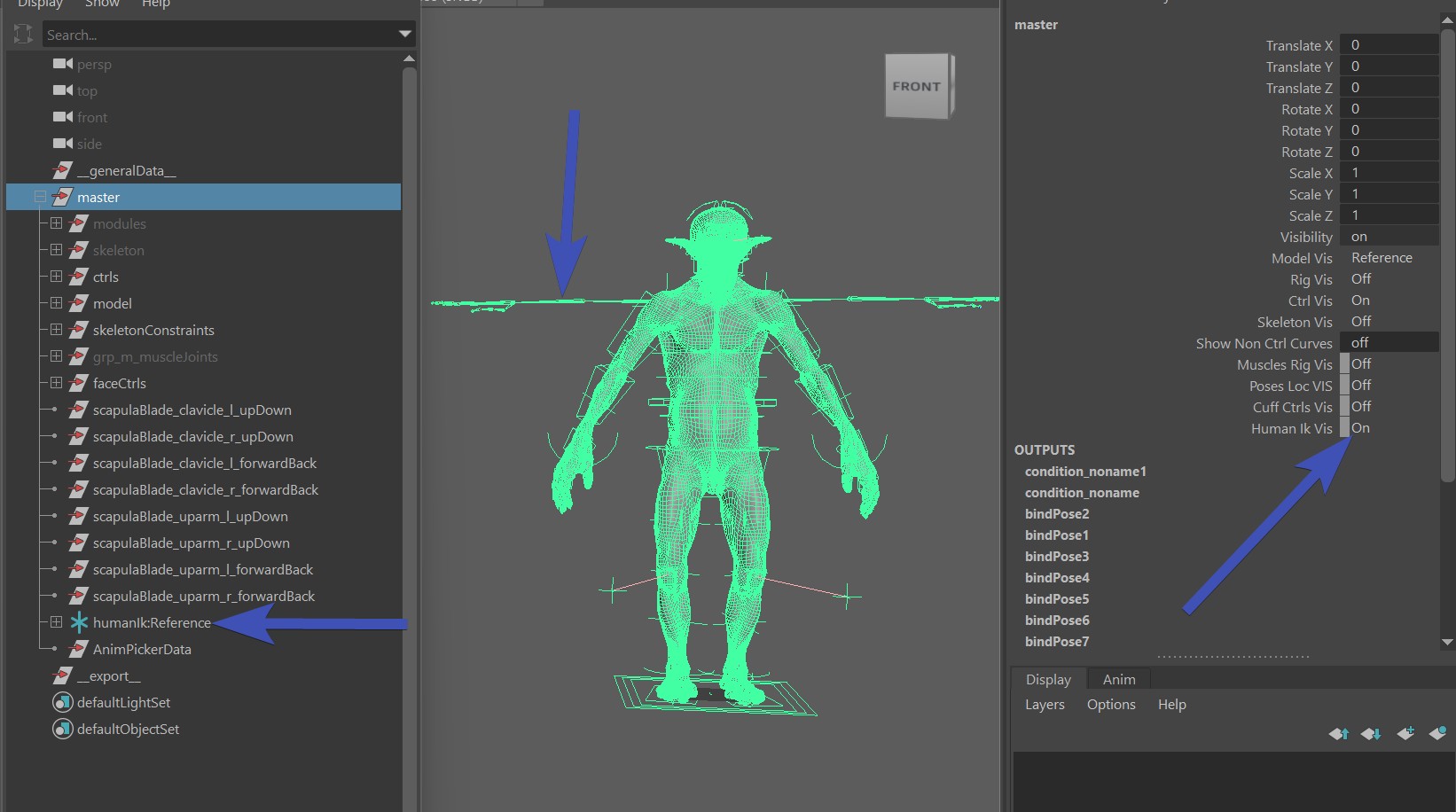Image resolution: width=1456 pixels, height=812 pixels.
Task: Toggle the Cuff Ctrls Vis Off value
Action: pos(1361,407)
